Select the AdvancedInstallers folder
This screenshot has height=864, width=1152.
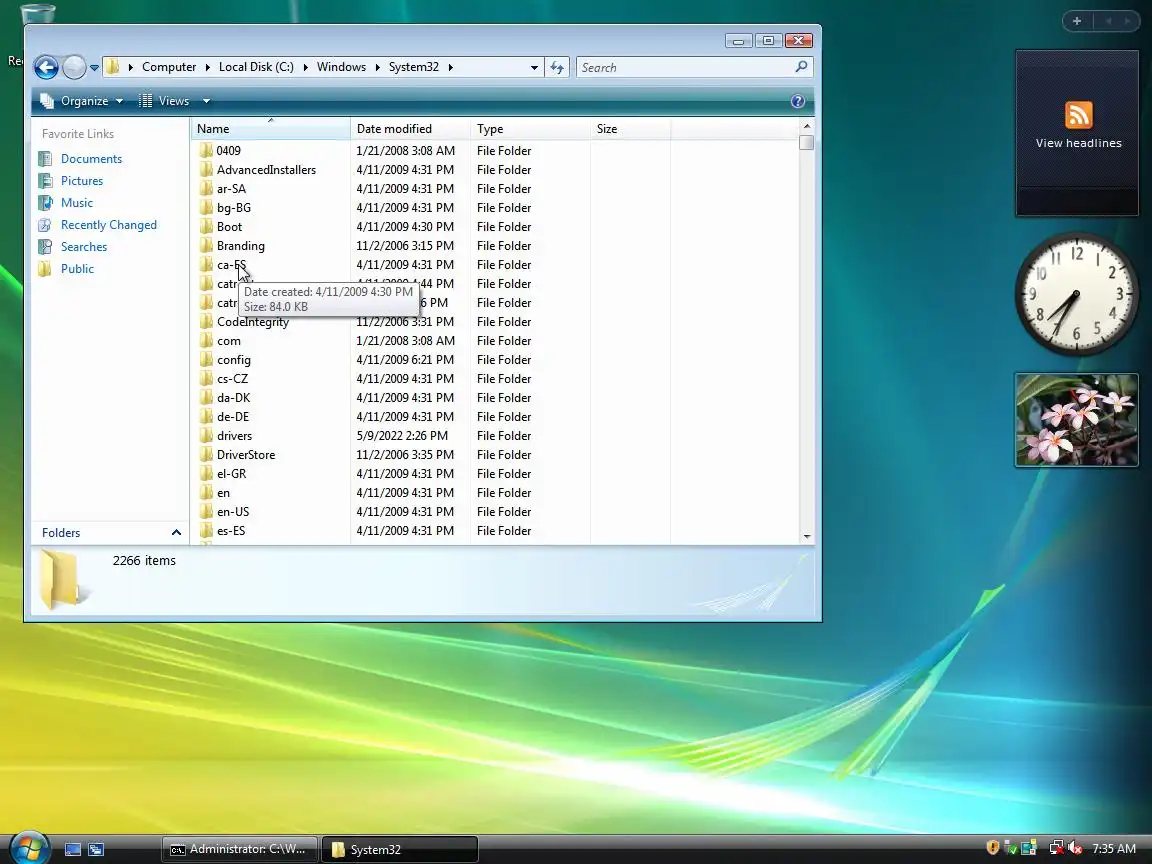click(x=266, y=170)
